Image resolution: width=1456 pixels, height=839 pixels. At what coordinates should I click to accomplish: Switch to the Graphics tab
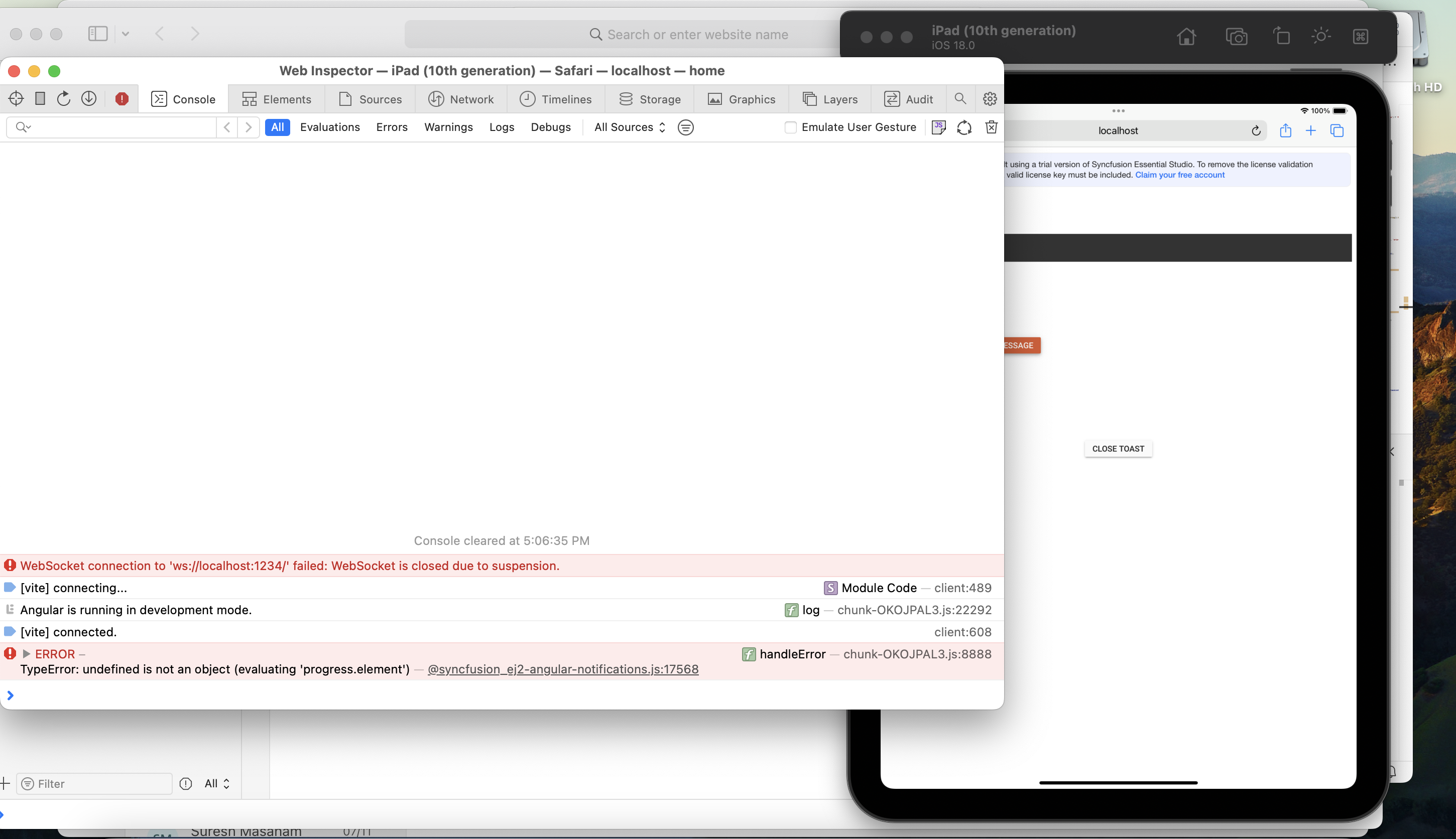click(741, 99)
